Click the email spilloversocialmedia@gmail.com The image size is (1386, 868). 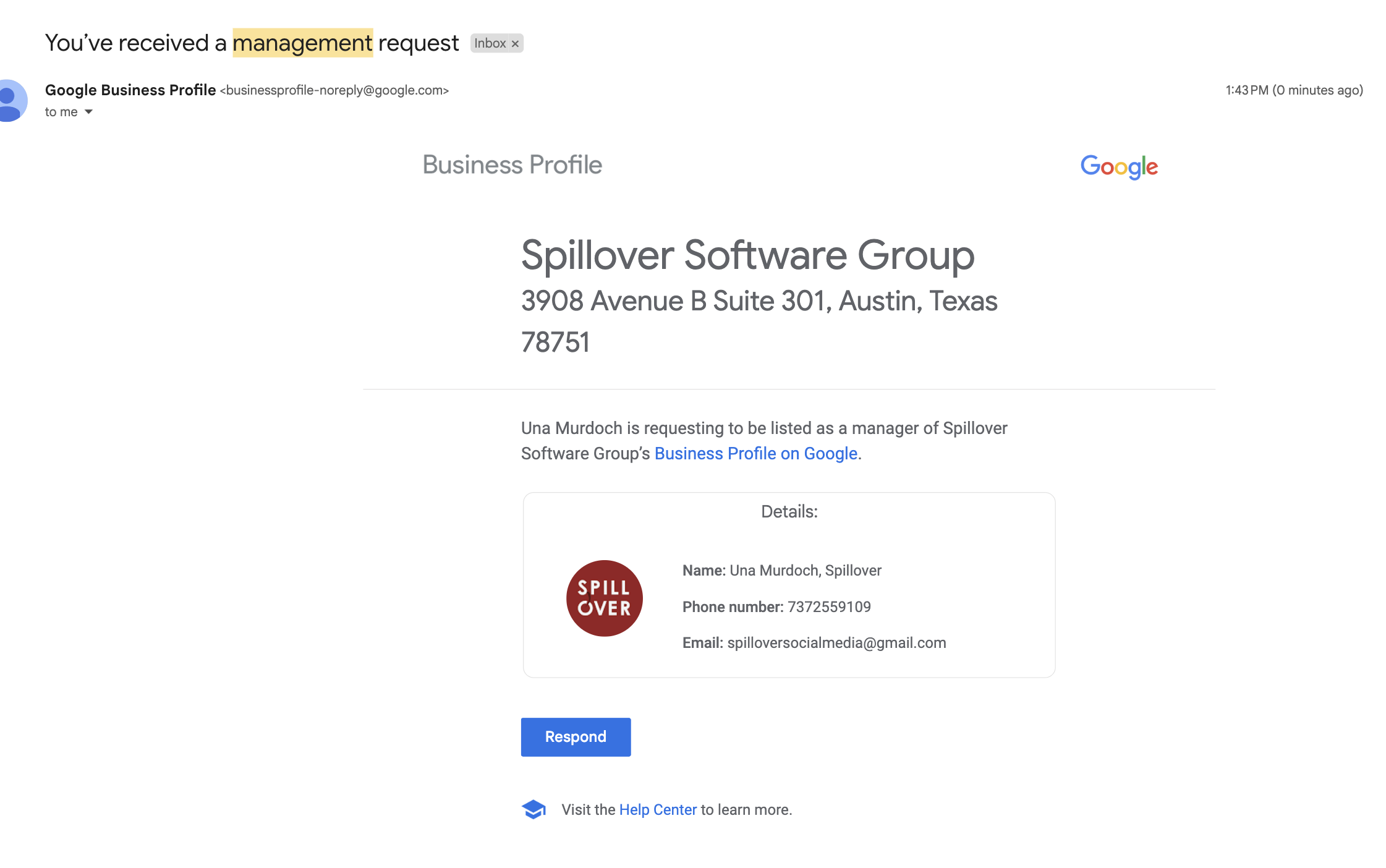point(836,643)
